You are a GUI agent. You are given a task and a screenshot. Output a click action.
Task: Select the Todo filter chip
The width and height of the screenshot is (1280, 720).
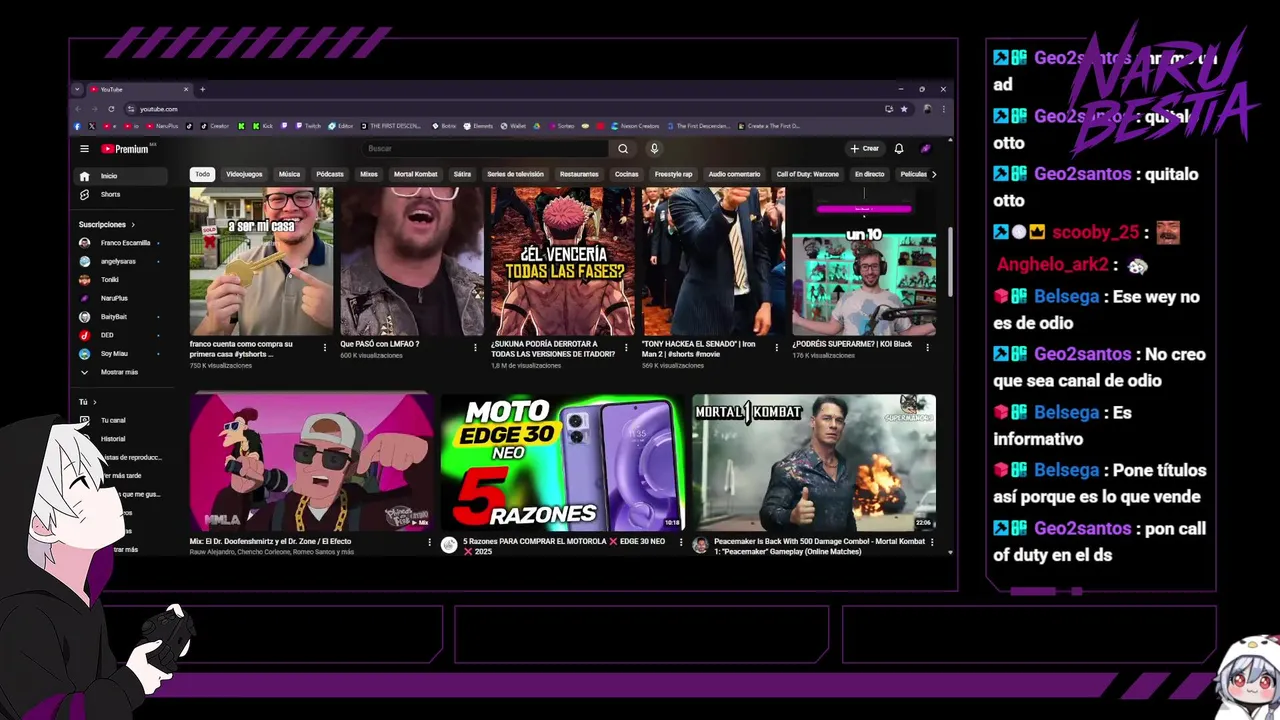point(202,174)
